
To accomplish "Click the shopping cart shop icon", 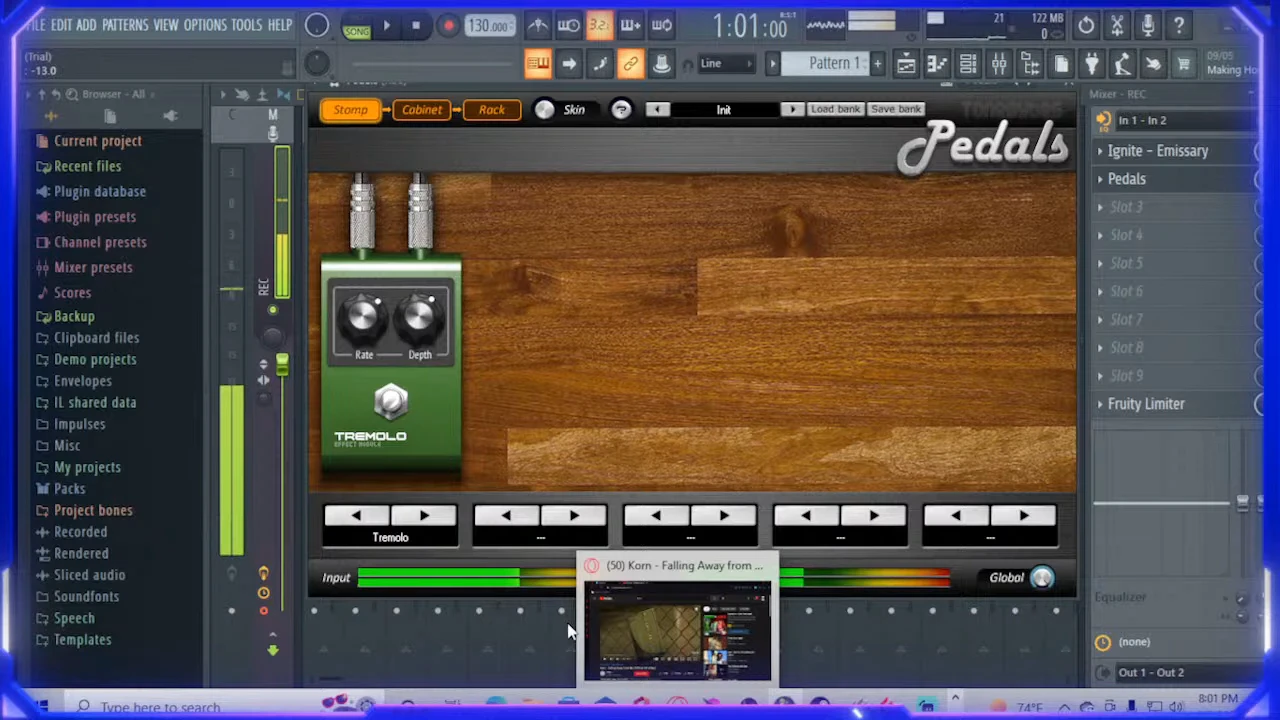I will tap(1186, 63).
